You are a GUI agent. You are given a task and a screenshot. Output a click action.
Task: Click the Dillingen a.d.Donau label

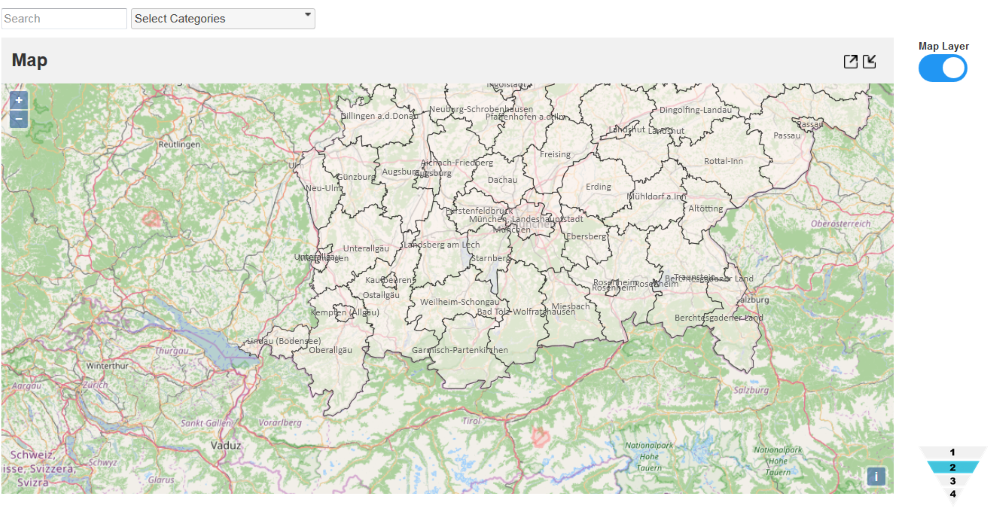pos(379,116)
